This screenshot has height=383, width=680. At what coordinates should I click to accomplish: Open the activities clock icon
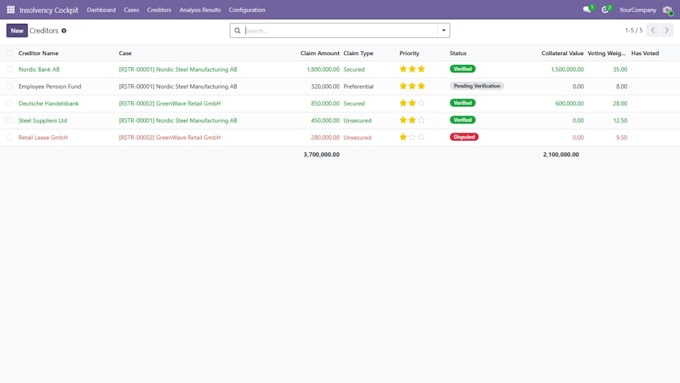tap(605, 10)
